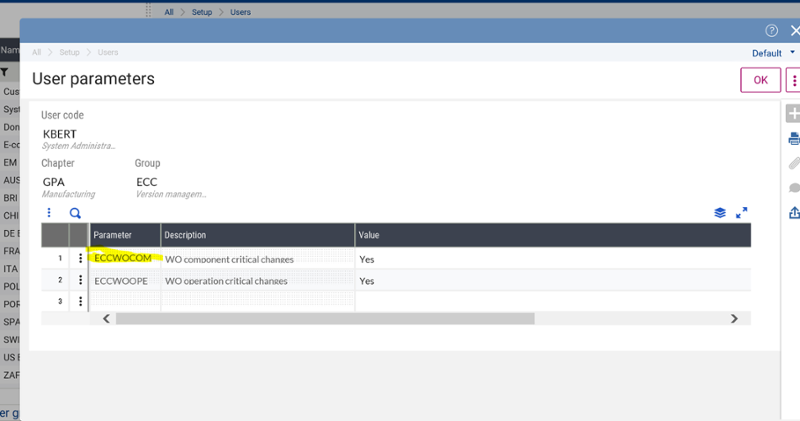The image size is (800, 421).
Task: Click the filter funnel icon in left panel
Action: 5,72
